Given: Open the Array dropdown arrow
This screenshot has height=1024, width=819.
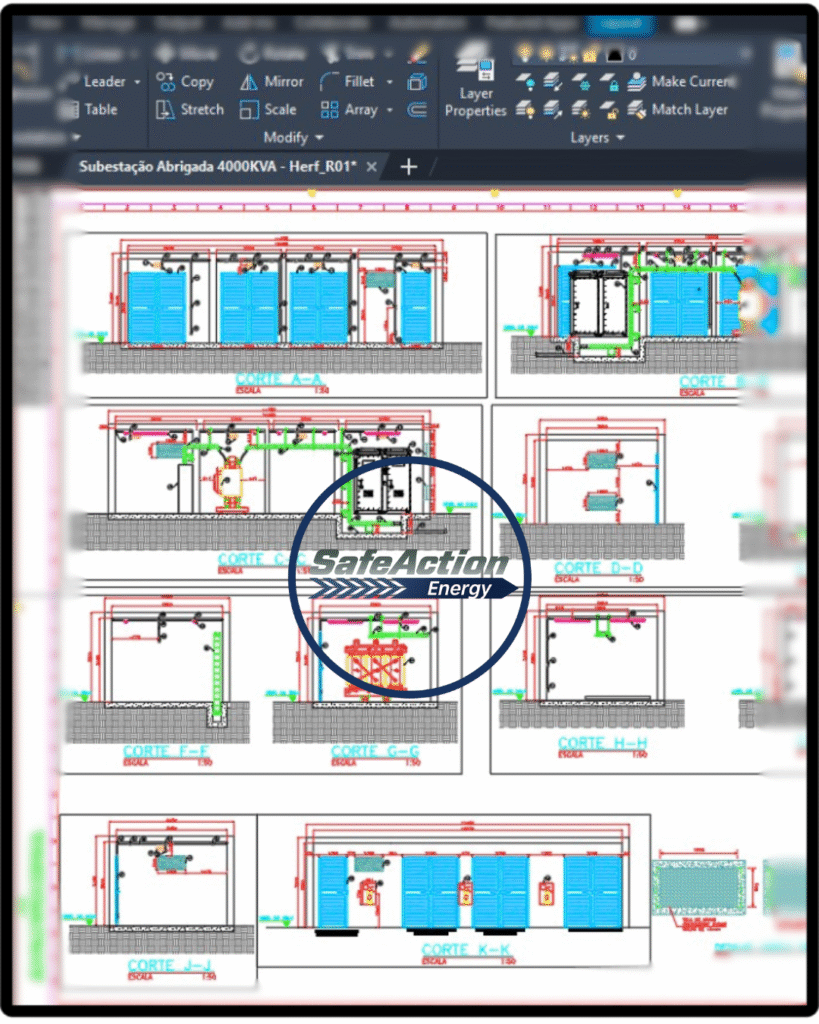Looking at the screenshot, I should click(389, 110).
